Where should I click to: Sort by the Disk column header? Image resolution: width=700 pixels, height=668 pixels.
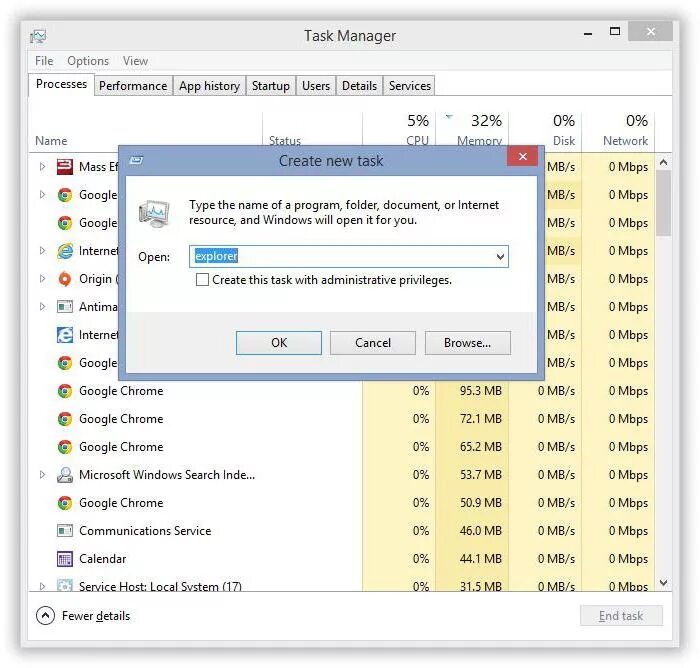[x=563, y=141]
